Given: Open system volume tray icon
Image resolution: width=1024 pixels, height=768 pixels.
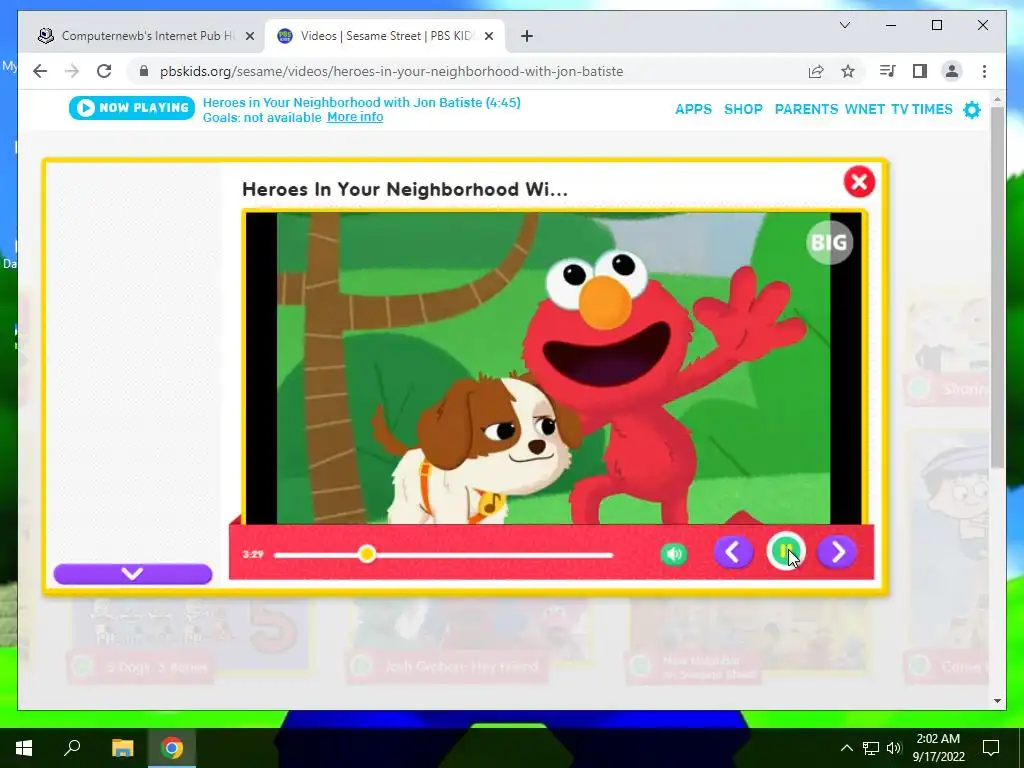Looking at the screenshot, I should [x=894, y=748].
